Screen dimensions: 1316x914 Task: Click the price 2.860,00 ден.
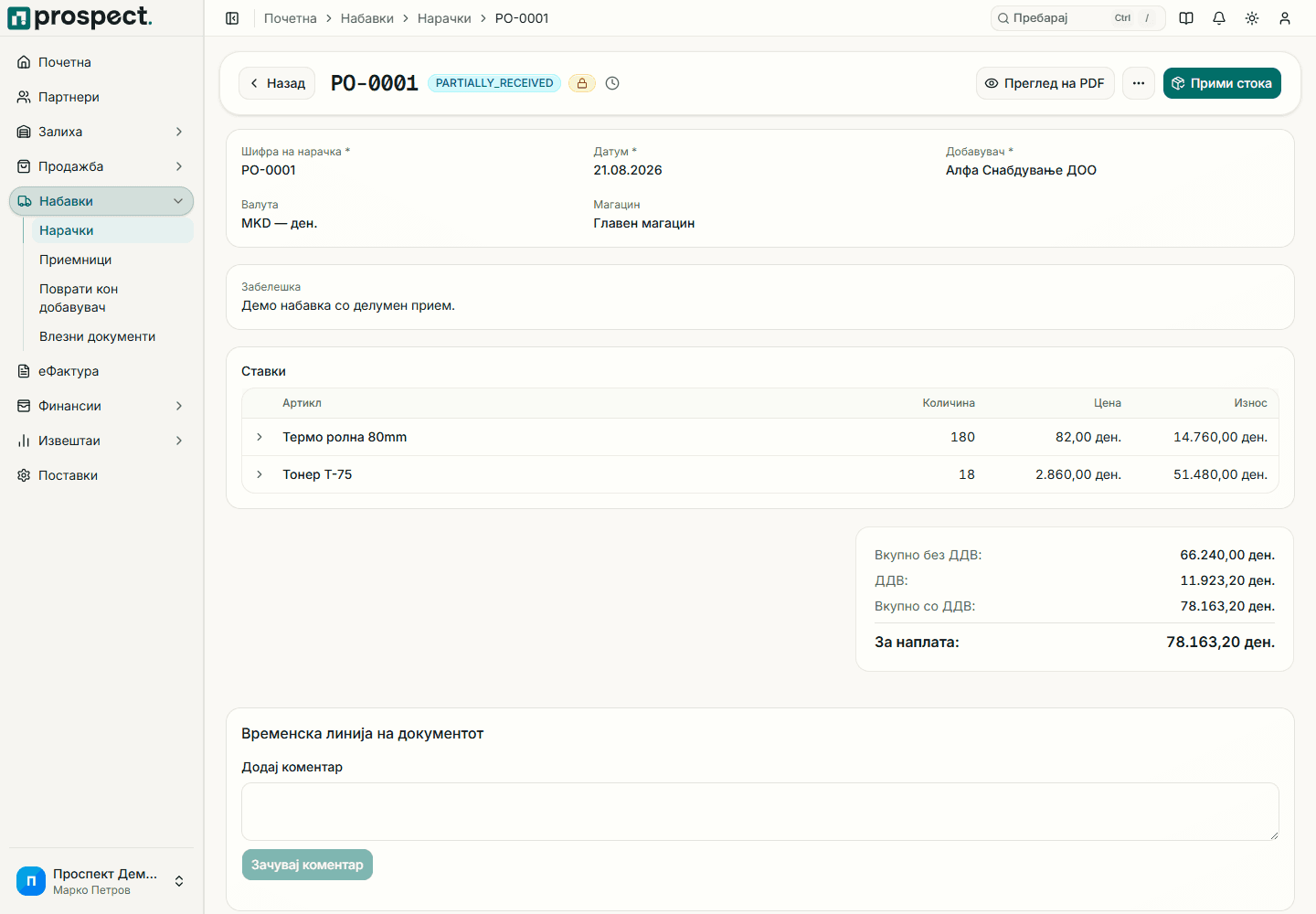[1078, 474]
